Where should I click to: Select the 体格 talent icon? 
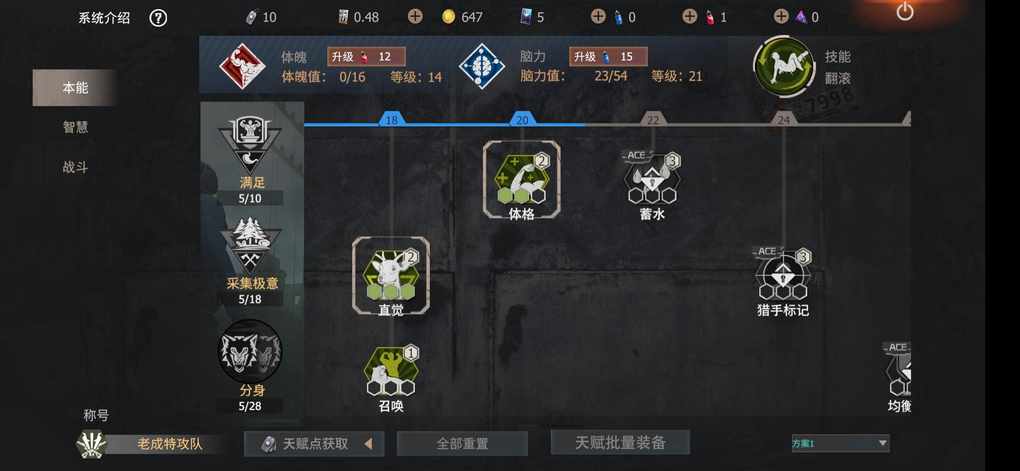(x=522, y=179)
